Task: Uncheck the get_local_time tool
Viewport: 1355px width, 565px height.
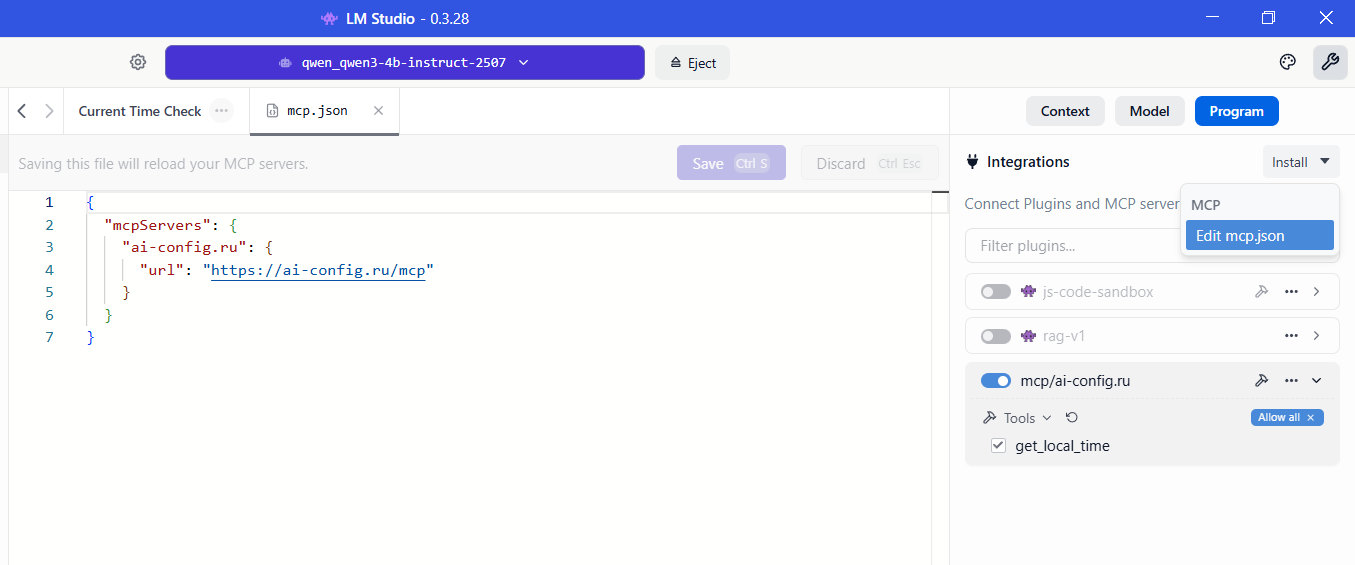Action: [998, 446]
